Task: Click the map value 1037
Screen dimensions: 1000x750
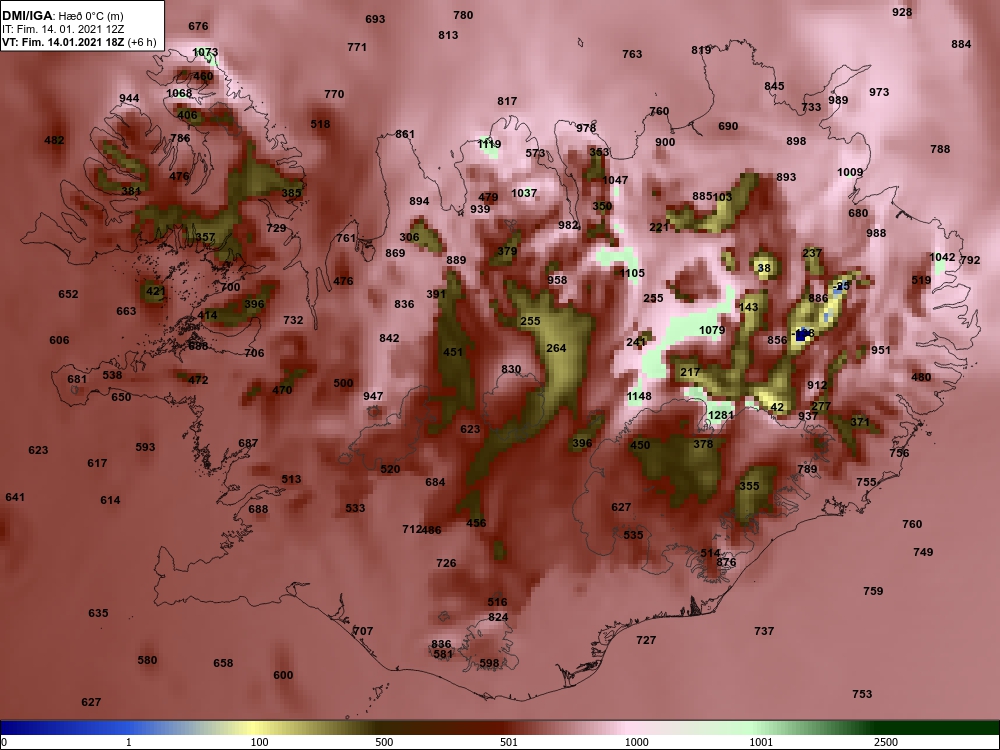Action: 524,193
